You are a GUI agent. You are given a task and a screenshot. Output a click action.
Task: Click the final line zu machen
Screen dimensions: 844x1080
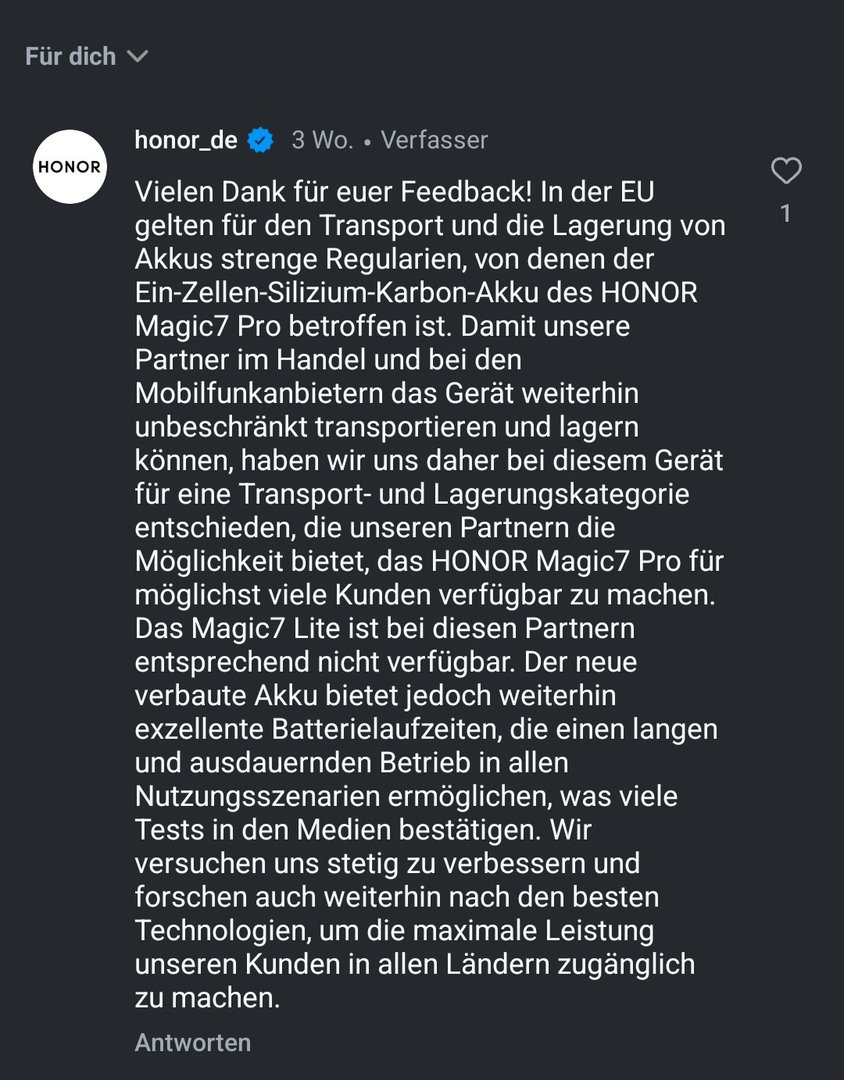(207, 998)
